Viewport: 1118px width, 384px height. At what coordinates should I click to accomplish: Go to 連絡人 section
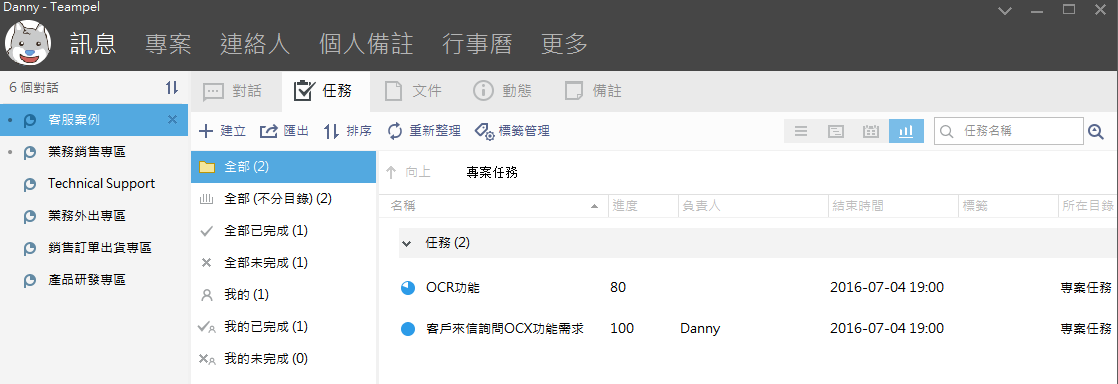(x=255, y=44)
